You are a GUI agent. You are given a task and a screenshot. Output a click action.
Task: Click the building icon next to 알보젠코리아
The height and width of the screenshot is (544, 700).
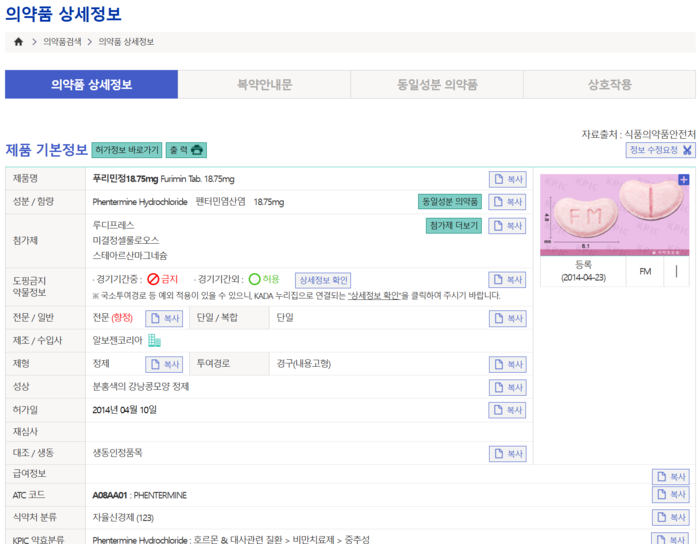[154, 341]
